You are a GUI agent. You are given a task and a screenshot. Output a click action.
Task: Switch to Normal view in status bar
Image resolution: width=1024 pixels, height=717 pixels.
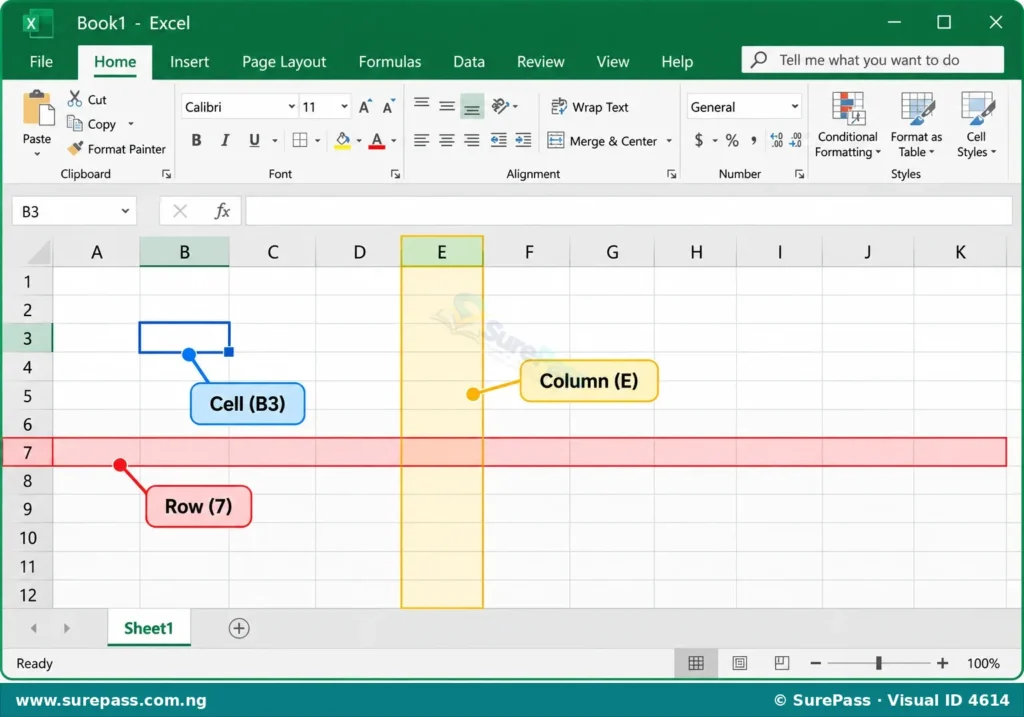click(696, 663)
